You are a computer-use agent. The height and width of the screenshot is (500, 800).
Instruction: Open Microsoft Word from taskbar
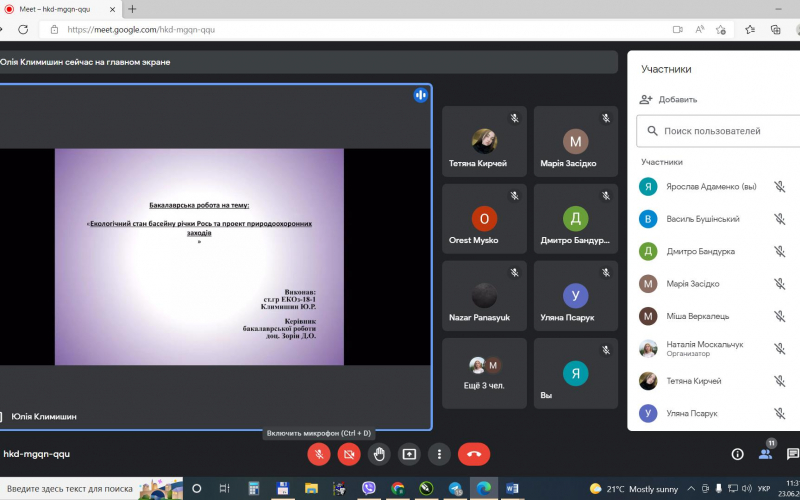coord(512,489)
